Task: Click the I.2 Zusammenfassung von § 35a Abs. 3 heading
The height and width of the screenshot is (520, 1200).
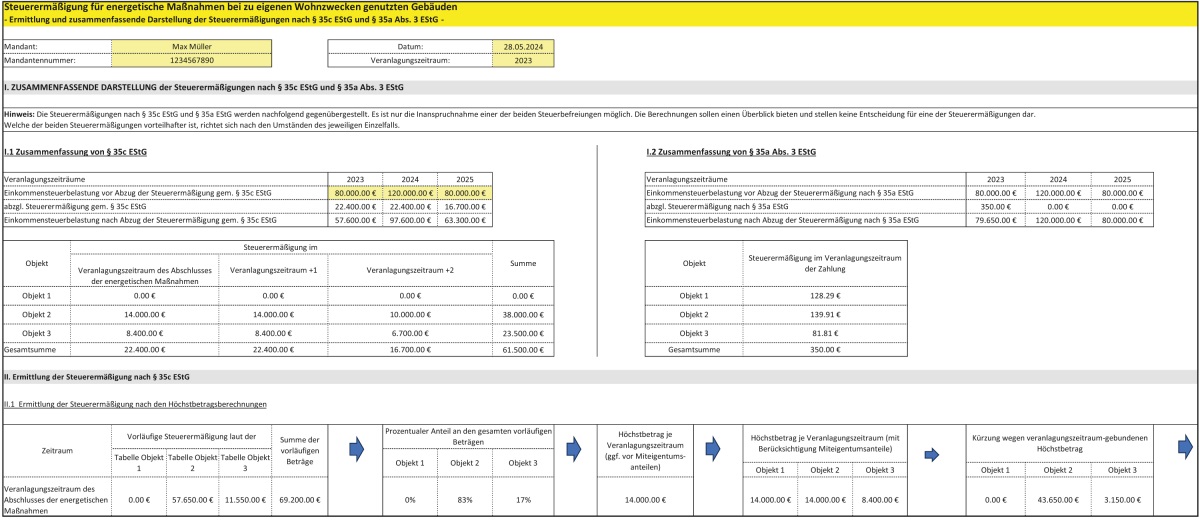Action: tap(730, 152)
